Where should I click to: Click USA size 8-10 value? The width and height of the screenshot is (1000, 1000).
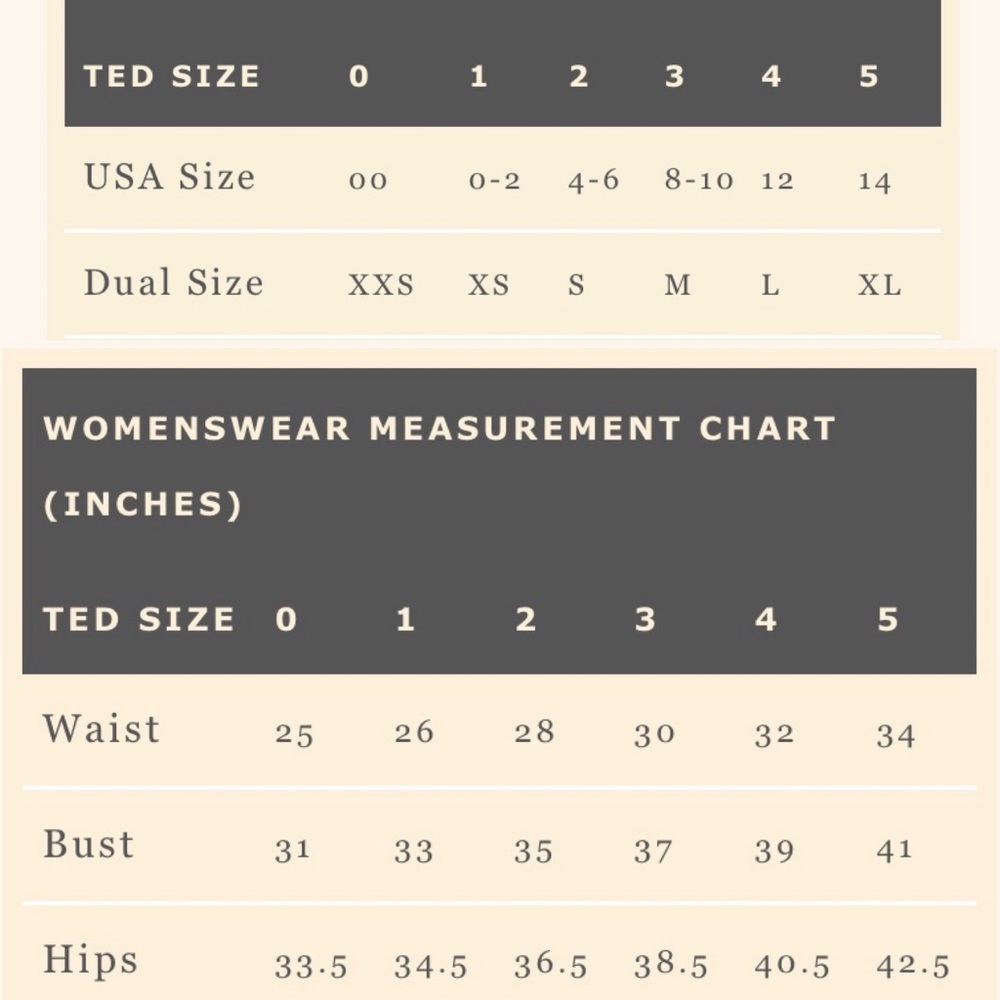coord(698,180)
